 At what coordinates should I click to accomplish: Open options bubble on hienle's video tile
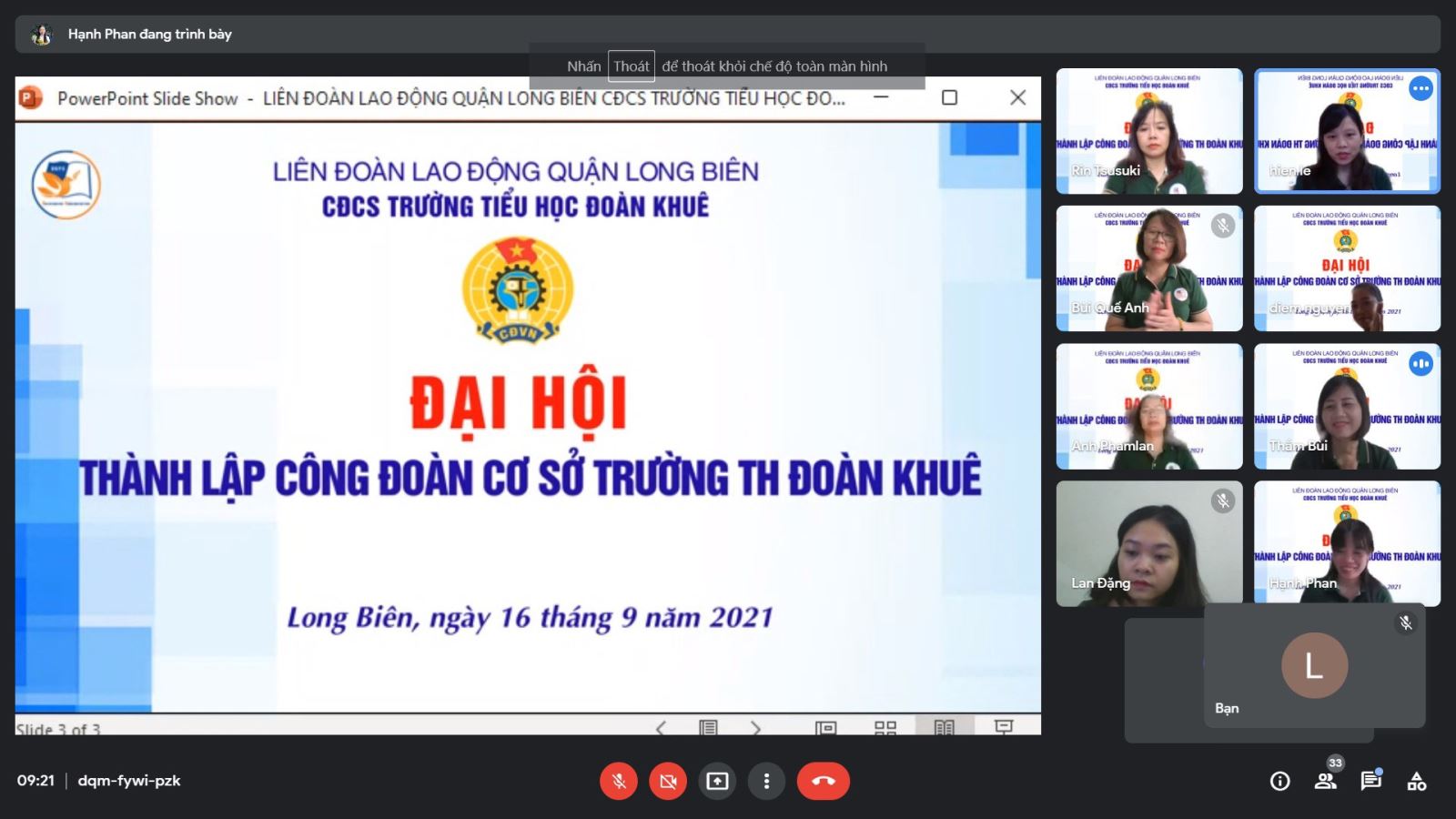[x=1421, y=89]
